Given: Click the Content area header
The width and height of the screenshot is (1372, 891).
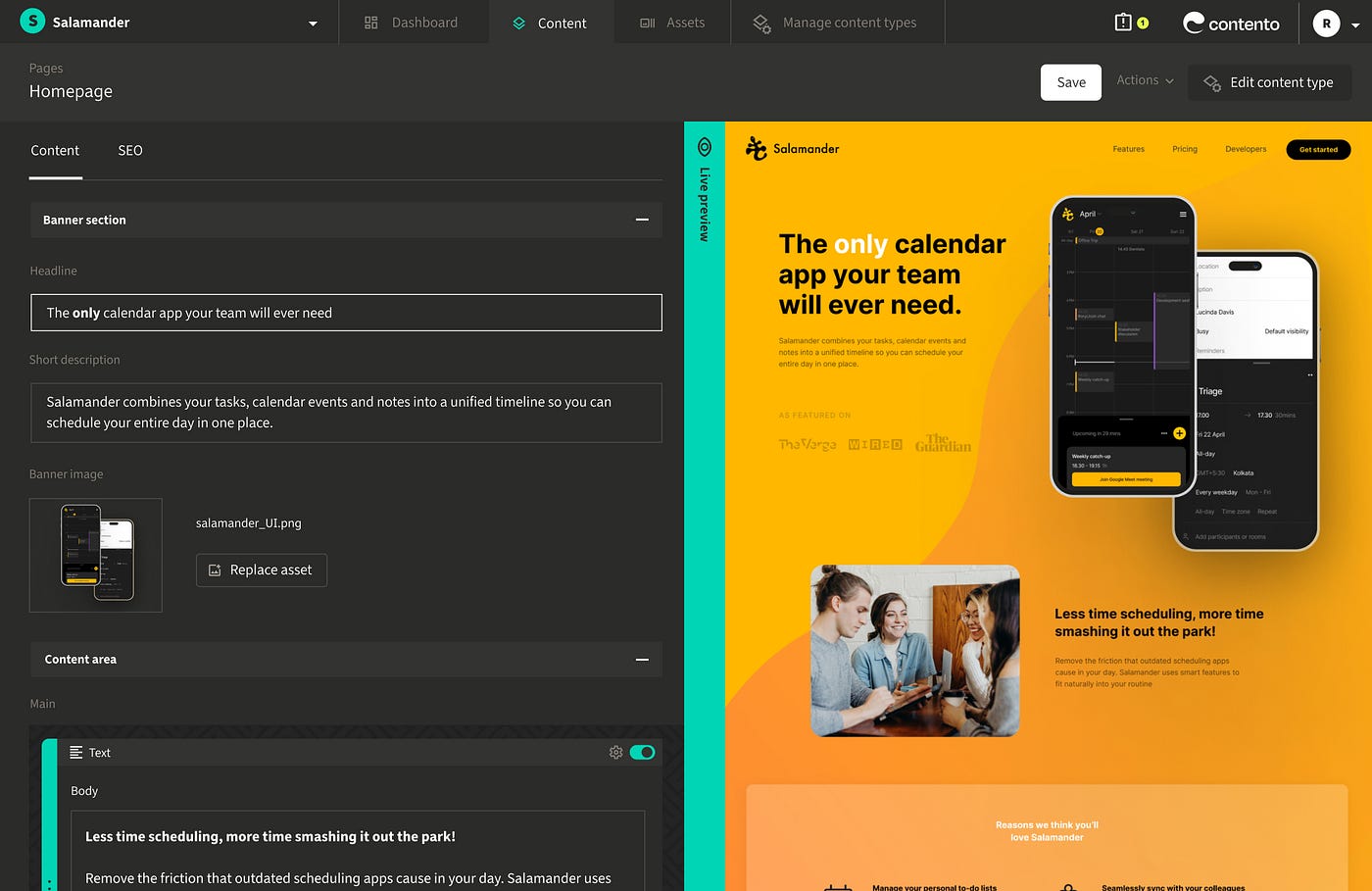Looking at the screenshot, I should (x=346, y=660).
